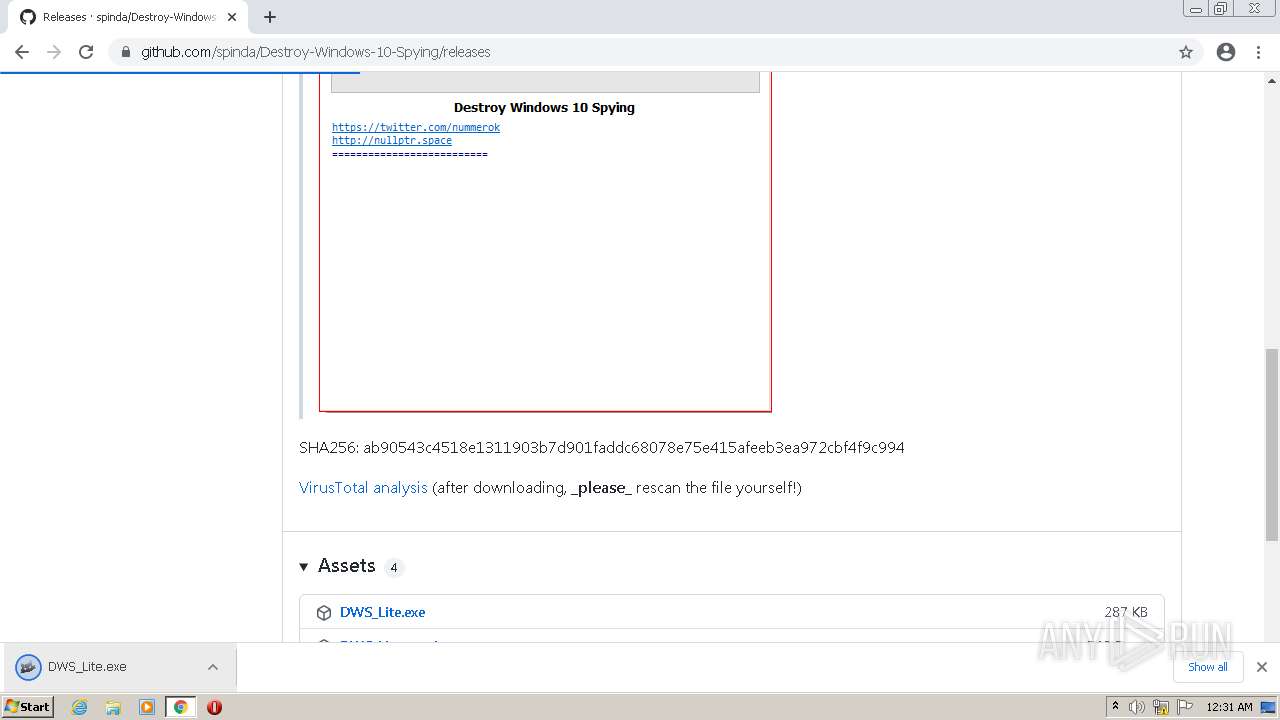The image size is (1280, 720).
Task: Click the DWS application screenshot image
Action: tap(545, 241)
